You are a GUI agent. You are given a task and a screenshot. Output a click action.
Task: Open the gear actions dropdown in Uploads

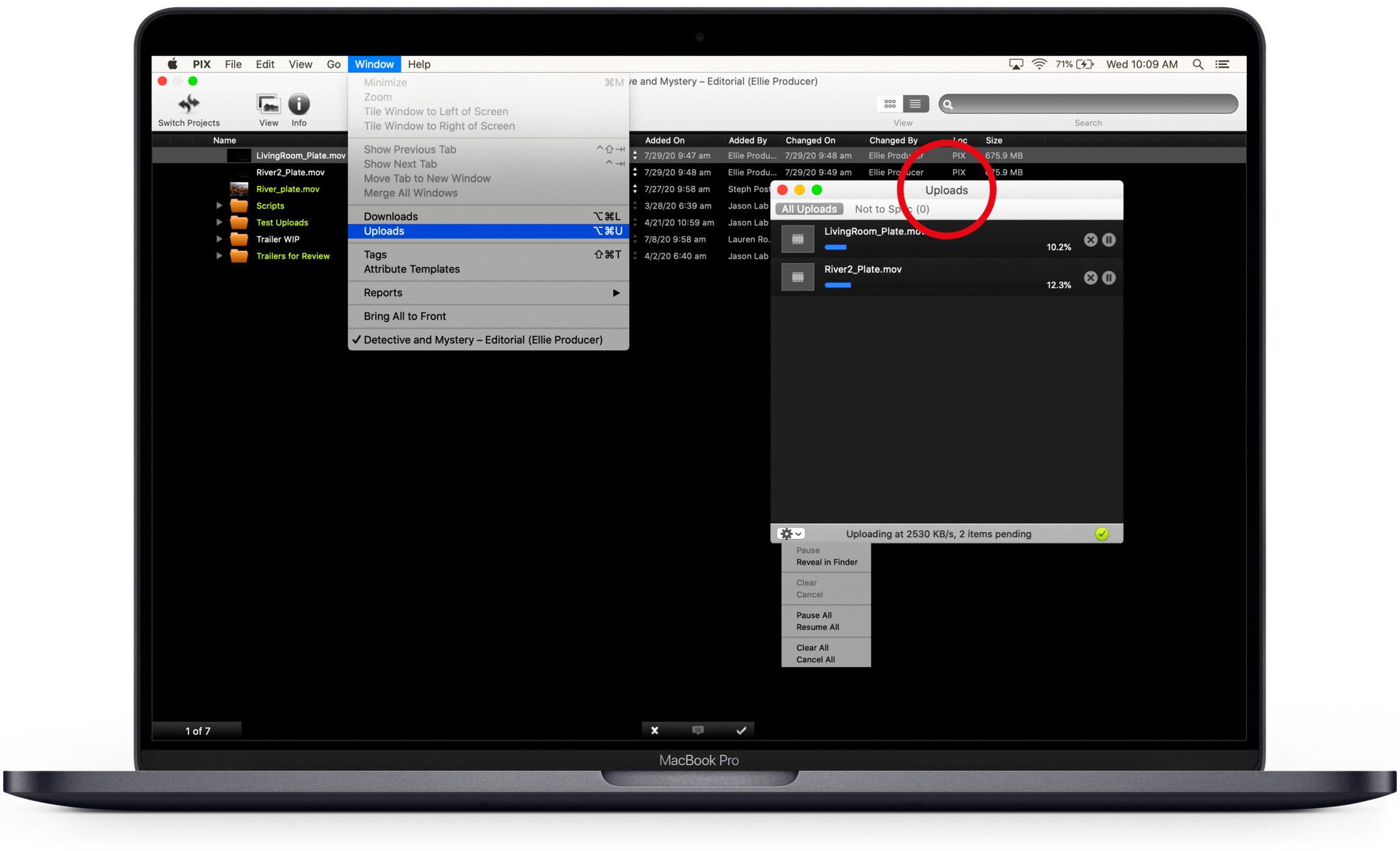click(x=790, y=534)
